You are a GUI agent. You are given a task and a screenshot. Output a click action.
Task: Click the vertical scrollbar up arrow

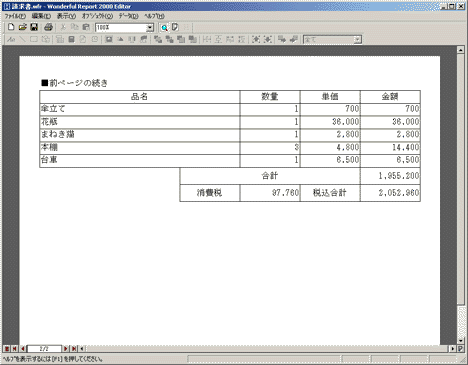(461, 50)
